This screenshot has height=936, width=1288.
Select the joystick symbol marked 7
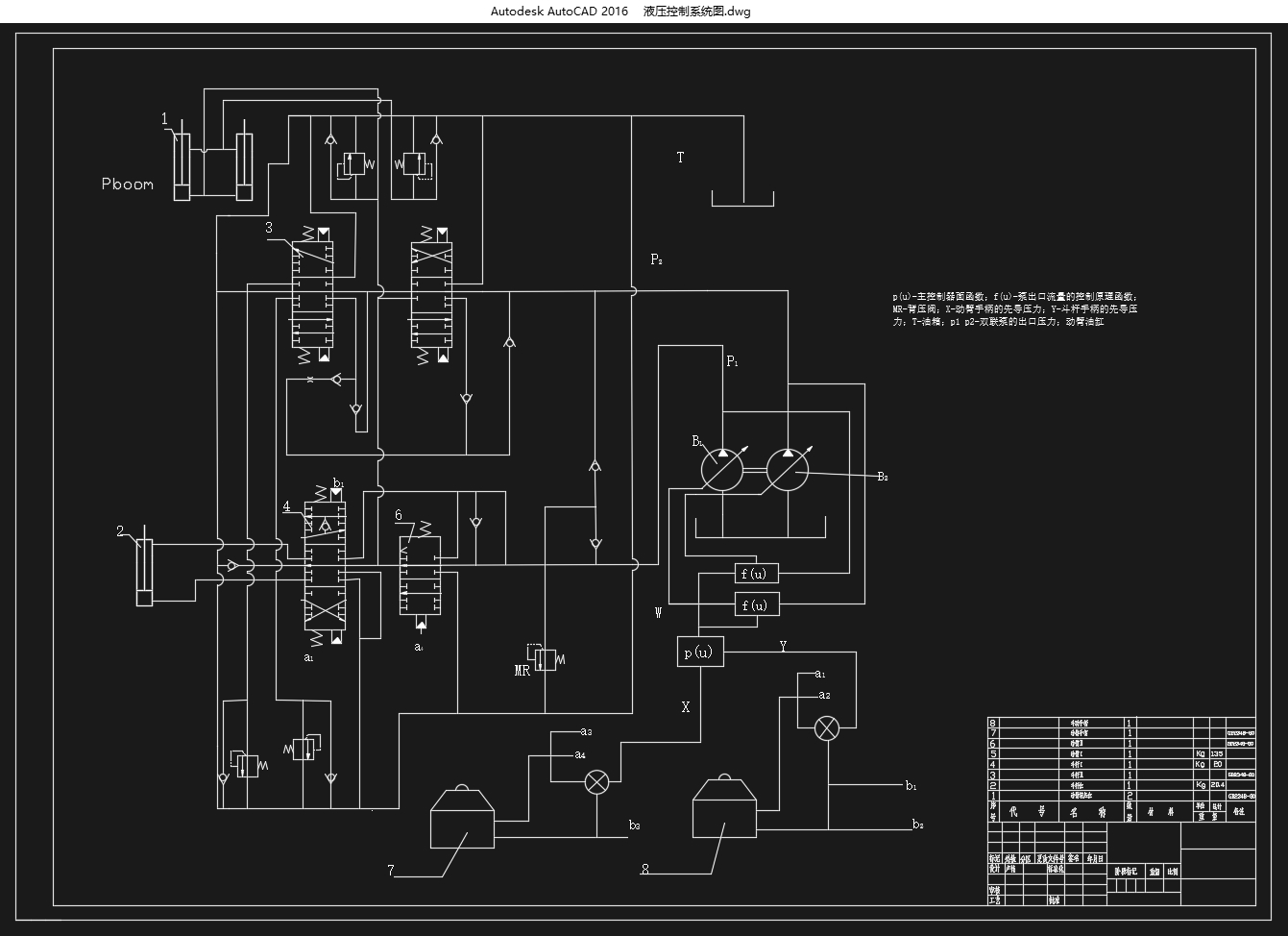point(462,818)
